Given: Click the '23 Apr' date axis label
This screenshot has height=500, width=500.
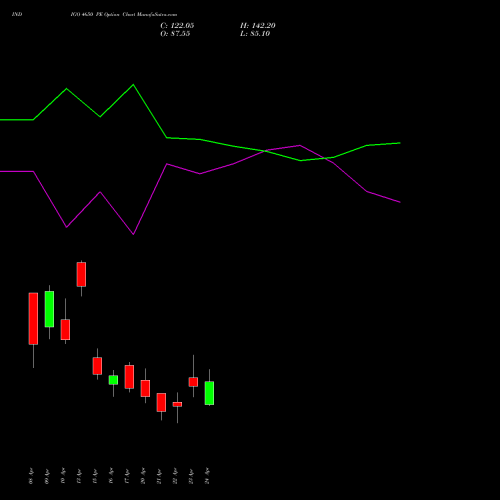Looking at the screenshot, I should click(x=191, y=476).
